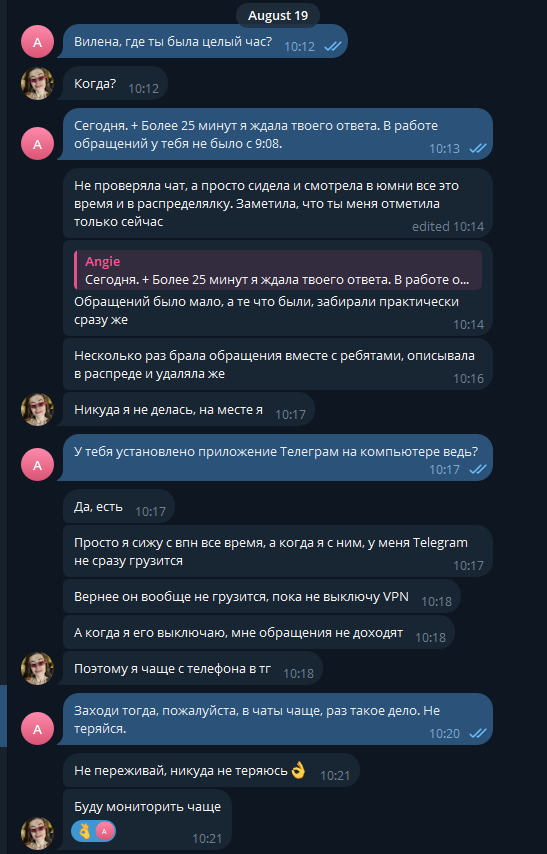547x854 pixels.
Task: Click read checkmarks on 10:17 outgoing message
Action: coord(478,469)
